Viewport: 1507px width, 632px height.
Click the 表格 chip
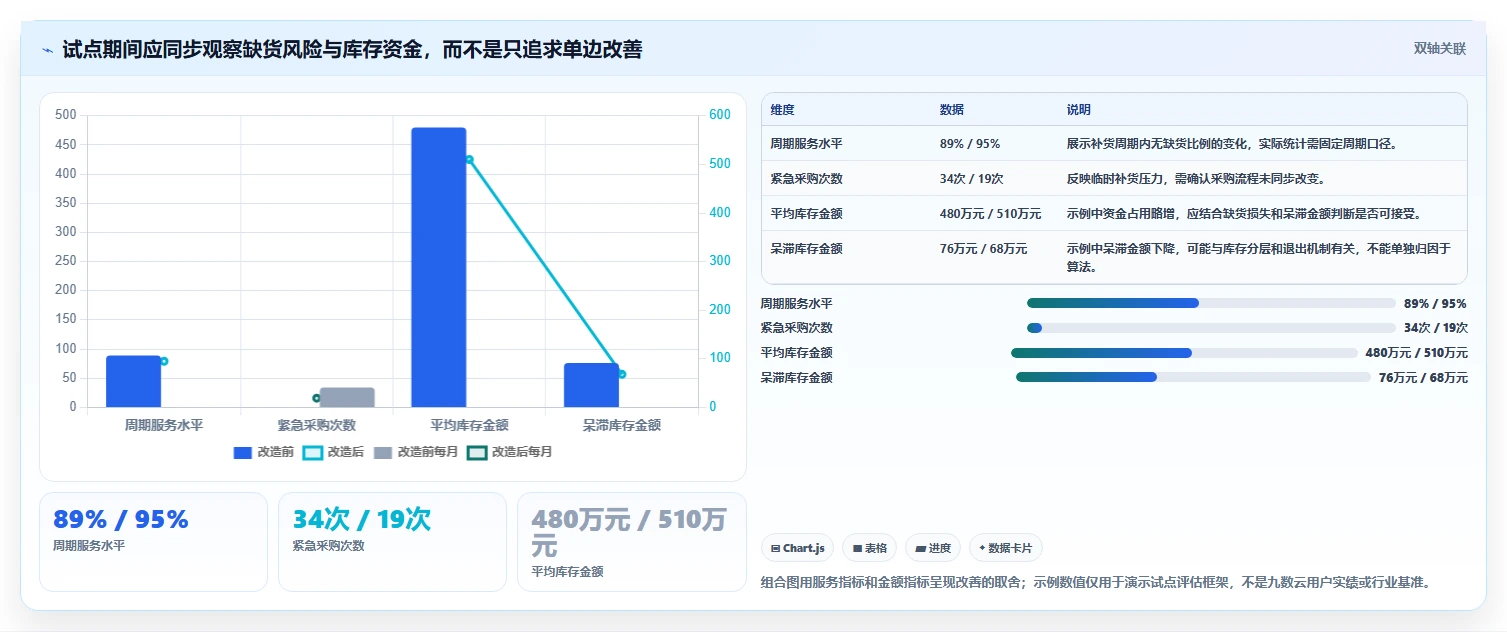tap(869, 548)
